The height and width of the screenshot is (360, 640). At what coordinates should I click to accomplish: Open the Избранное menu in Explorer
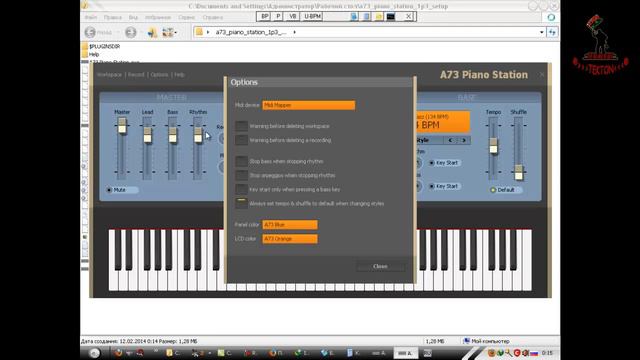(x=158, y=17)
